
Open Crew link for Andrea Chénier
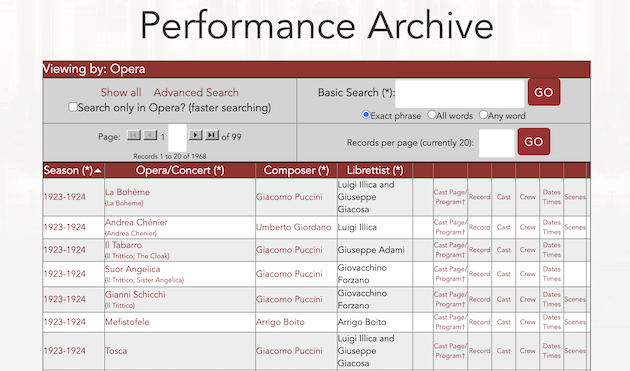pyautogui.click(x=528, y=227)
